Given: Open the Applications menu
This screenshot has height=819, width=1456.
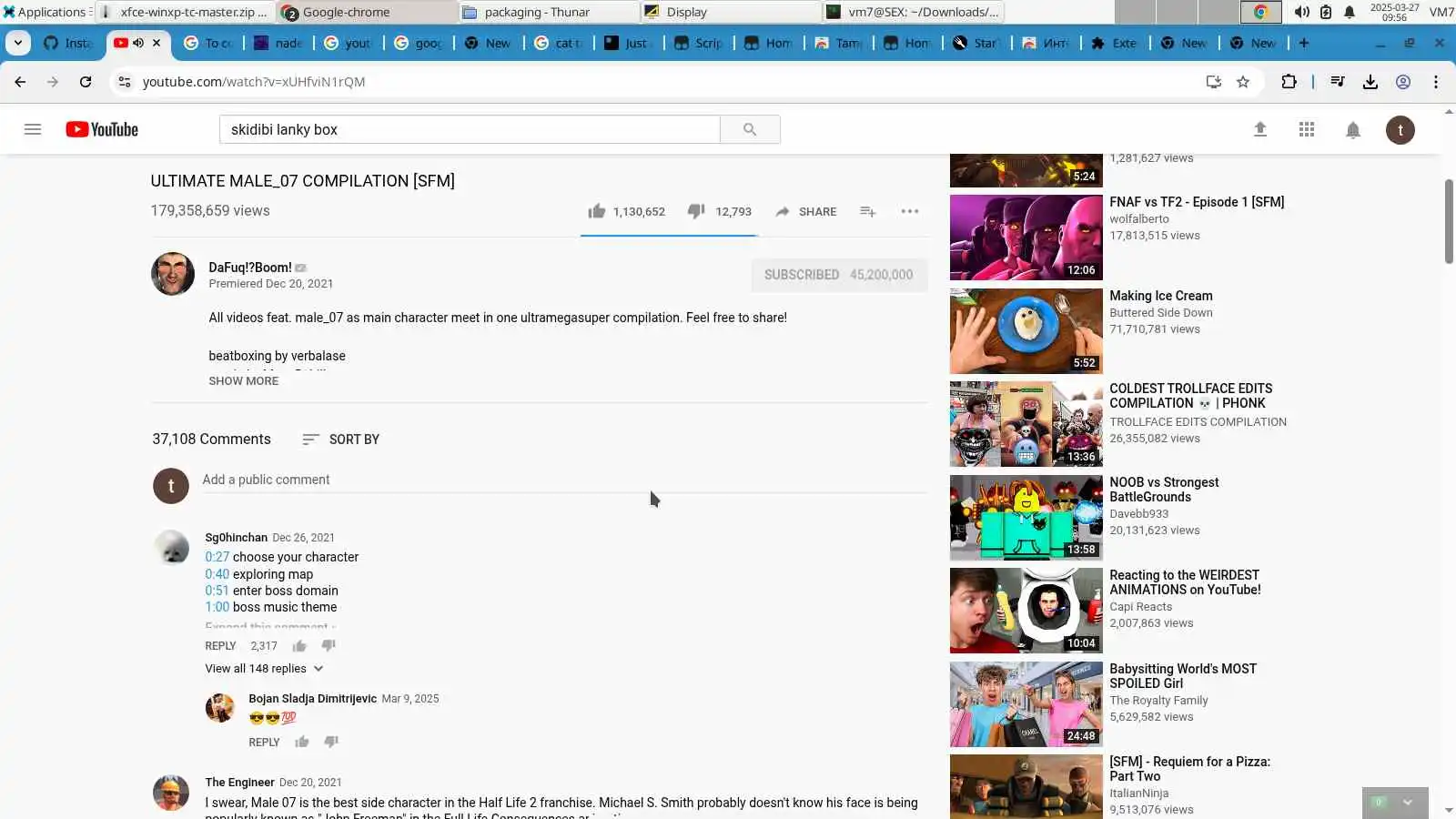Looking at the screenshot, I should 45,12.
